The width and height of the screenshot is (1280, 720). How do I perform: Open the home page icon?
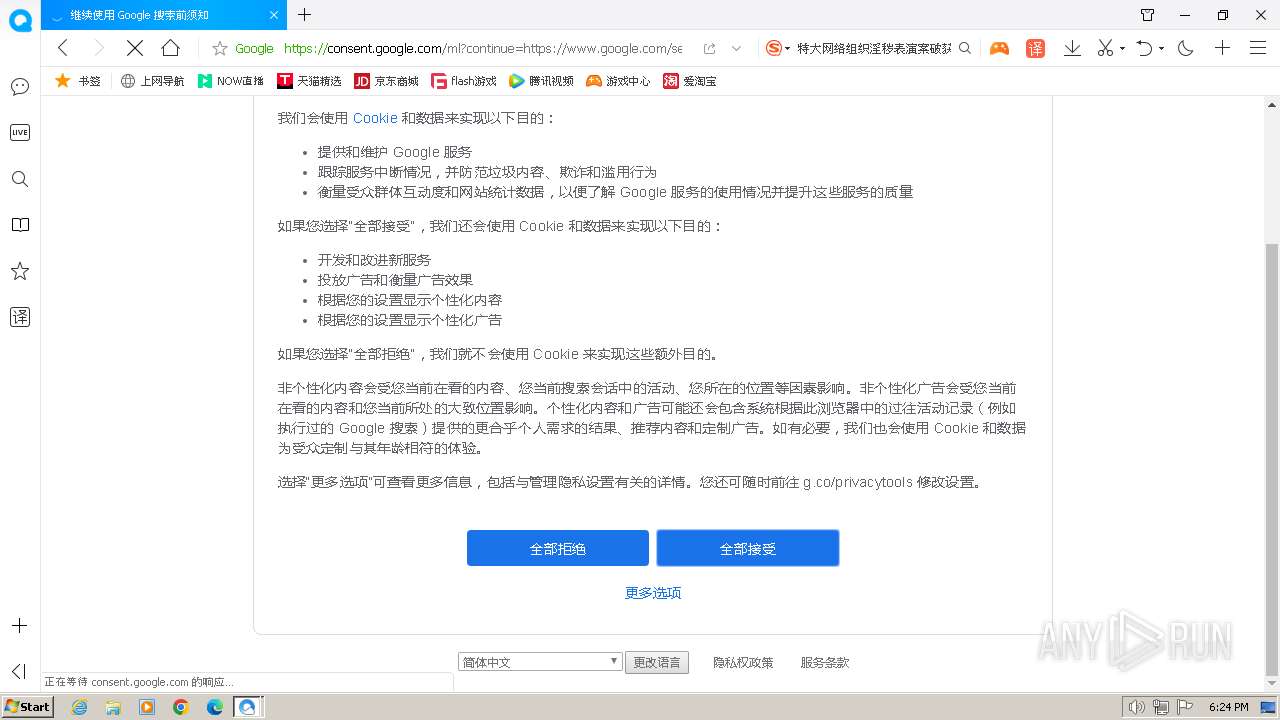(x=170, y=48)
